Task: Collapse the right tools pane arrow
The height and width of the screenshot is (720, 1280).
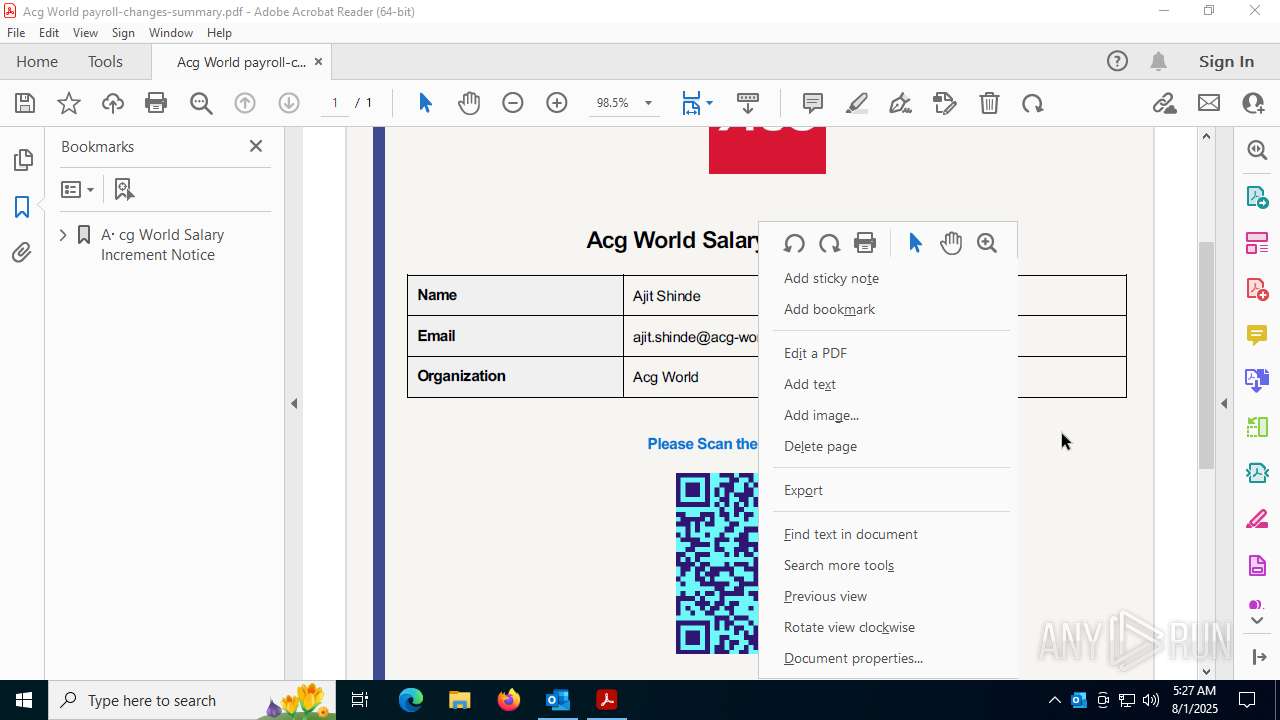Action: (x=1224, y=404)
